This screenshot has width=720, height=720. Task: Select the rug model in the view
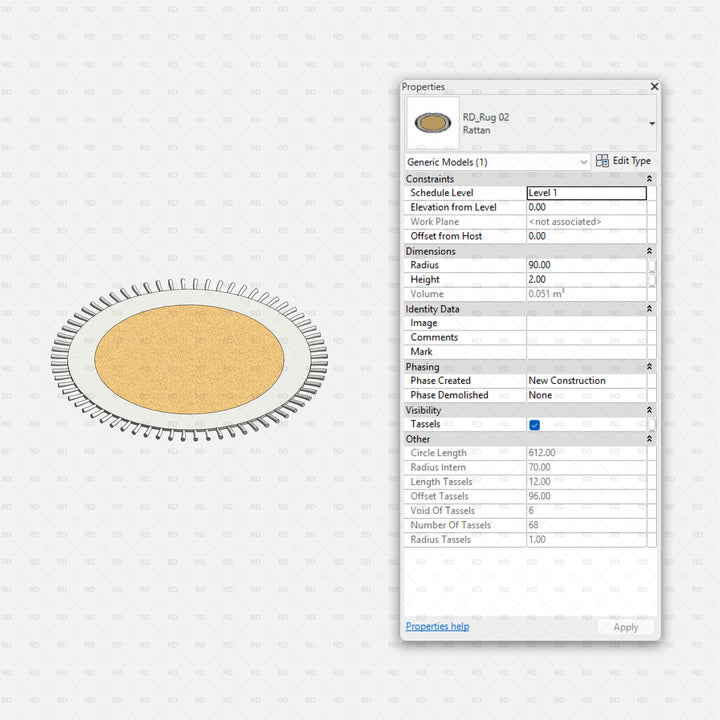pyautogui.click(x=189, y=360)
